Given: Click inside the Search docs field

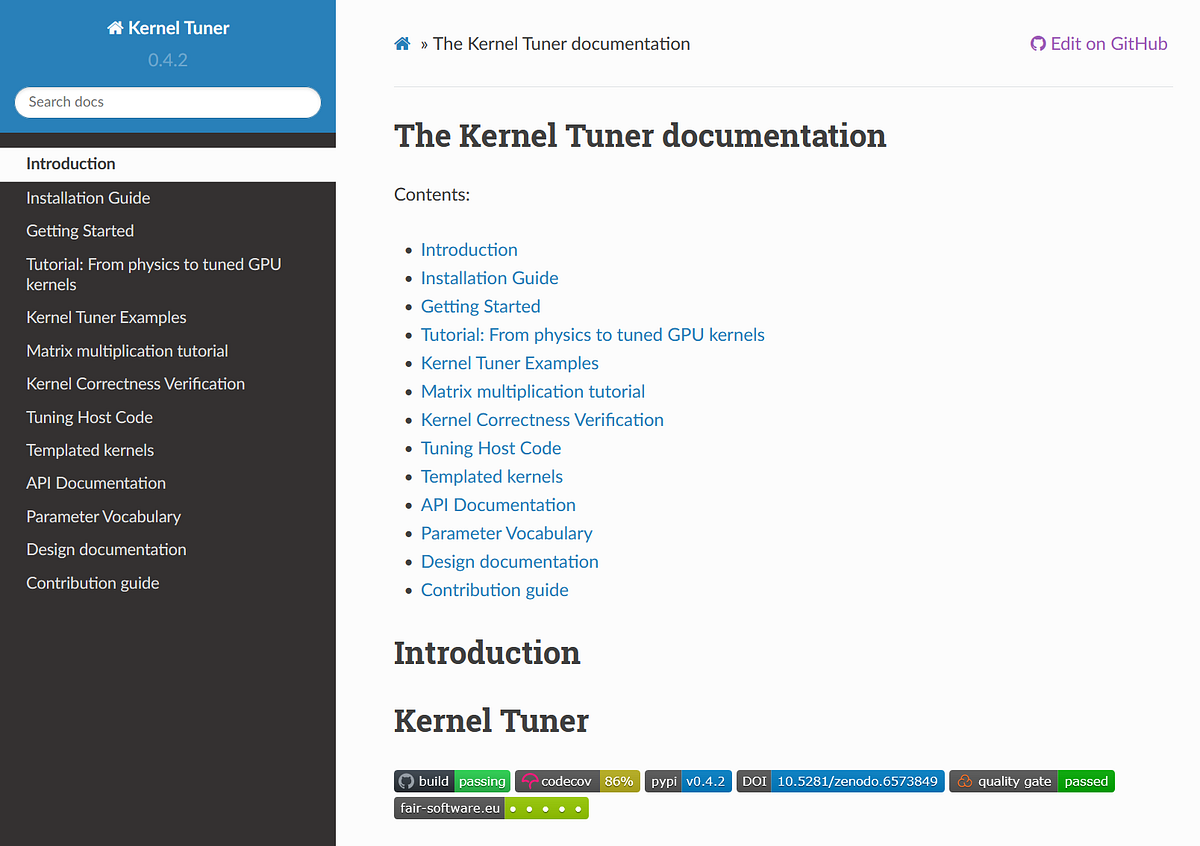Looking at the screenshot, I should tap(167, 102).
